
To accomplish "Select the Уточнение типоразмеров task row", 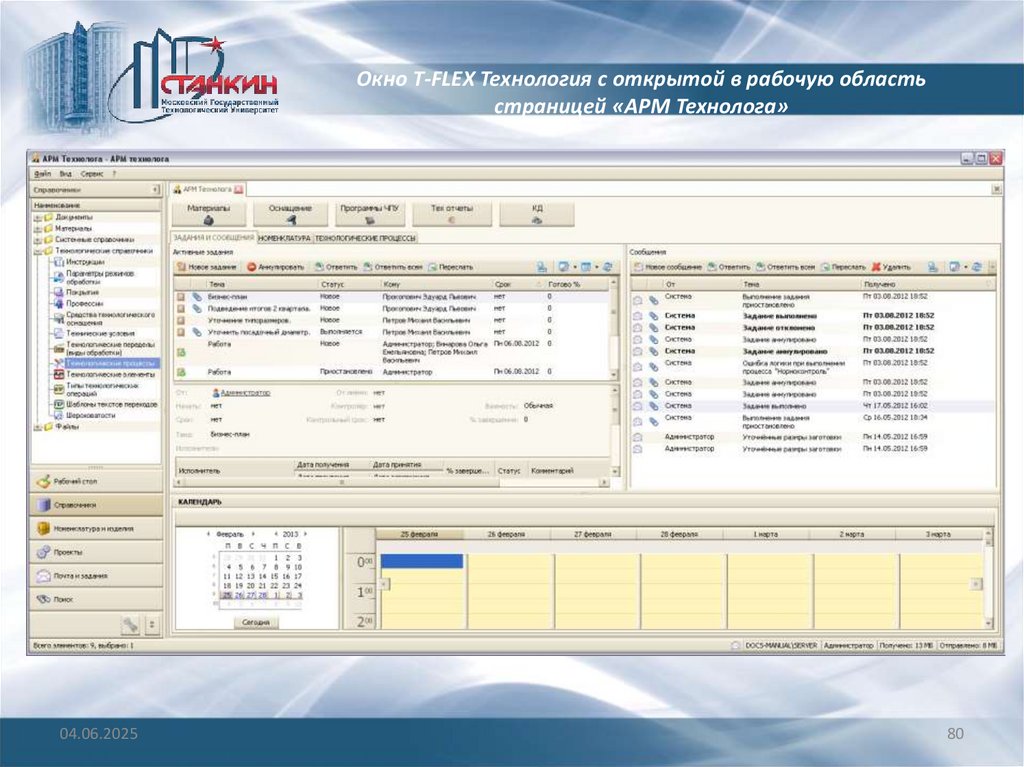I will (392, 321).
